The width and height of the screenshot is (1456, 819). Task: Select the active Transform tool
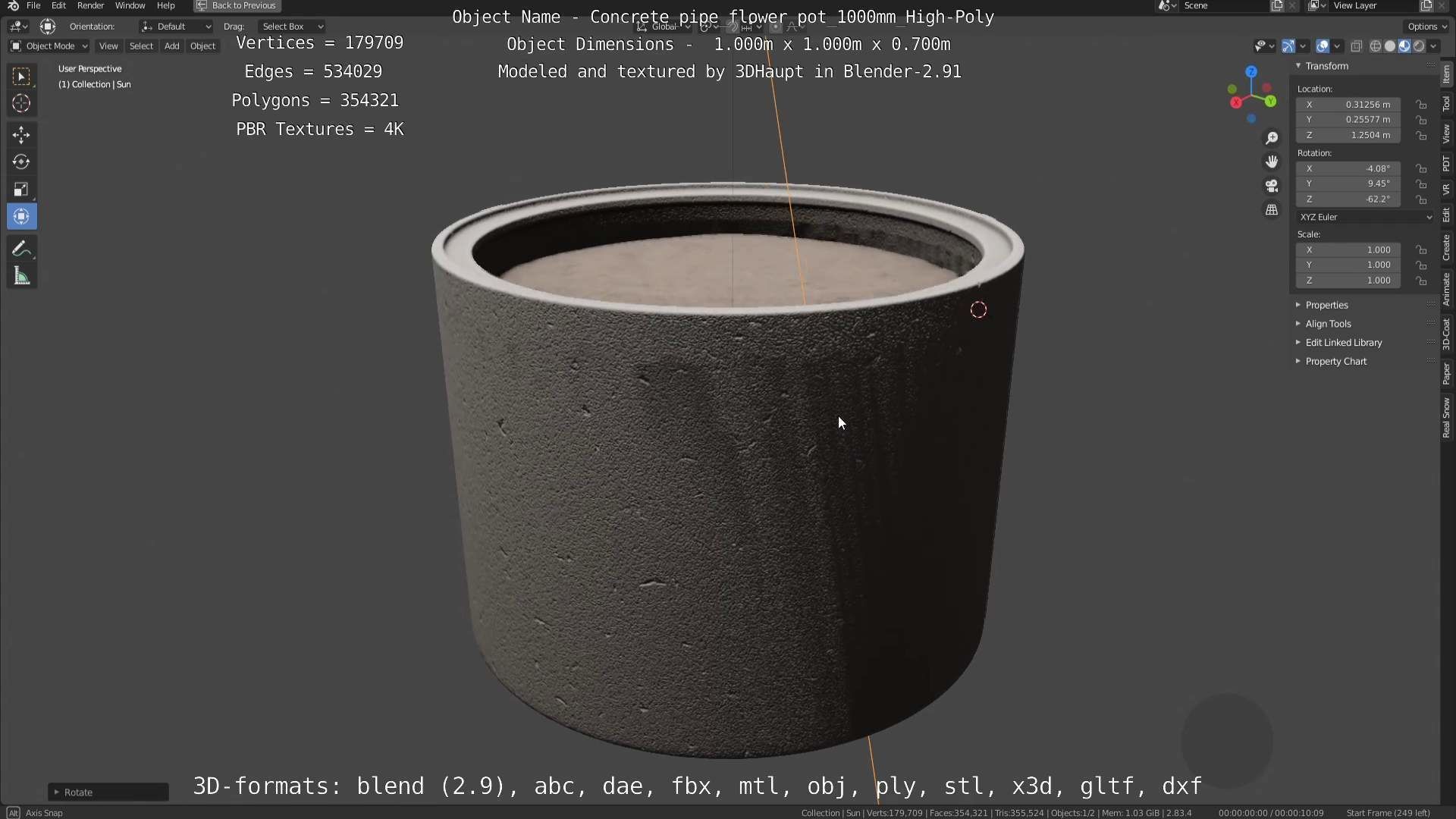pos(21,217)
